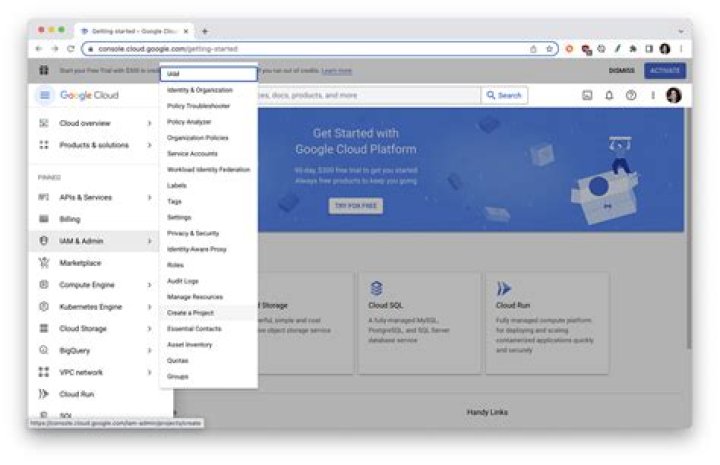This screenshot has height=465, width=720.
Task: Click the Search button
Action: [x=504, y=95]
